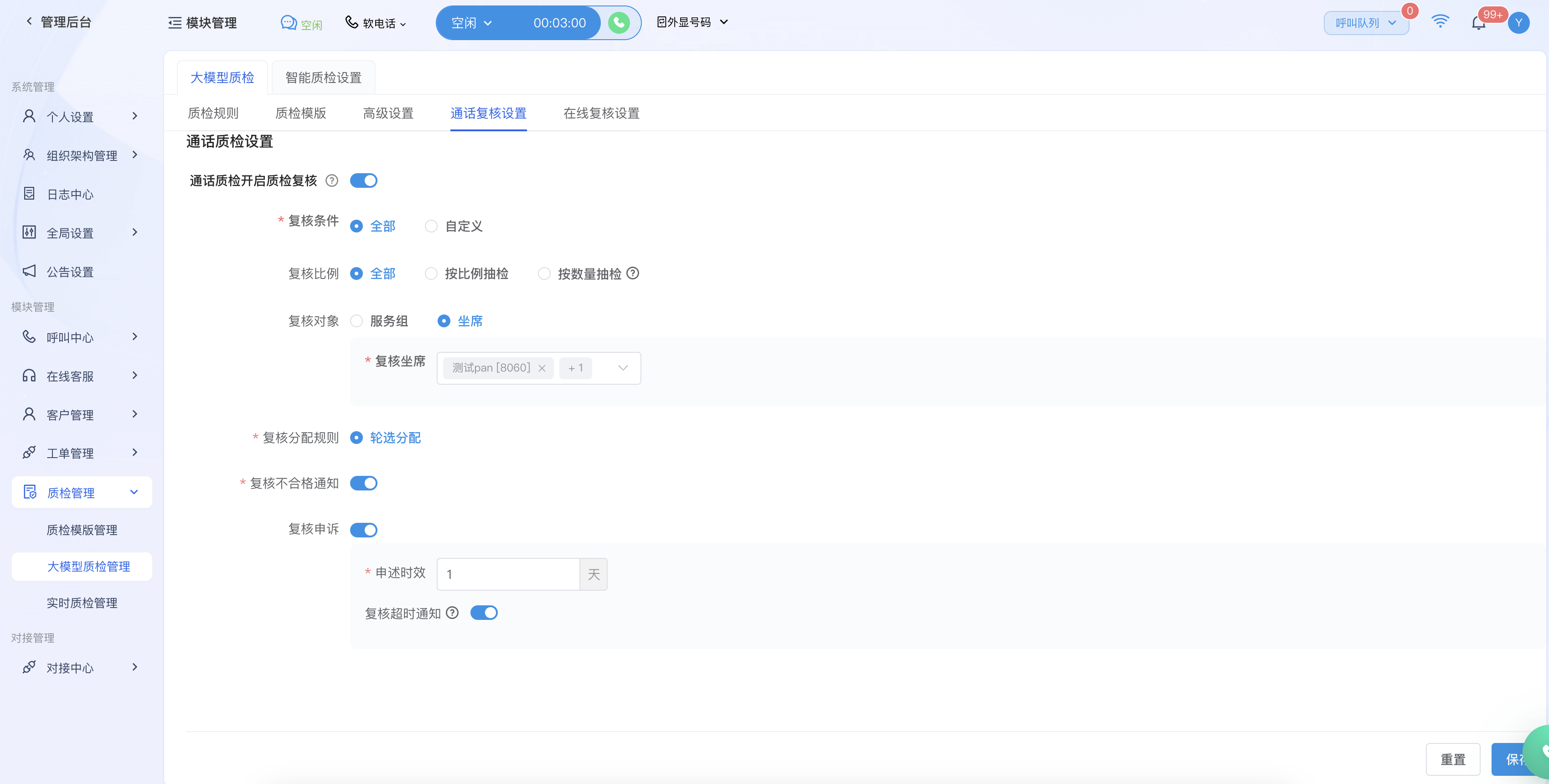Switch to the 智能质检设置 tab

(x=323, y=77)
